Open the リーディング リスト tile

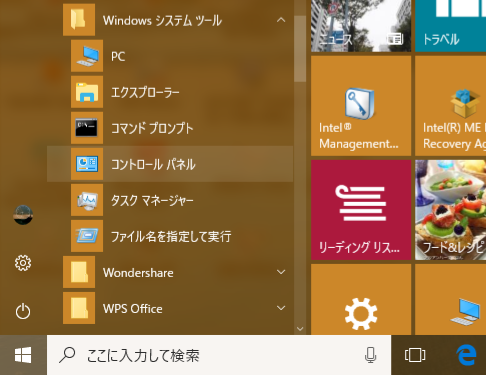coord(361,210)
